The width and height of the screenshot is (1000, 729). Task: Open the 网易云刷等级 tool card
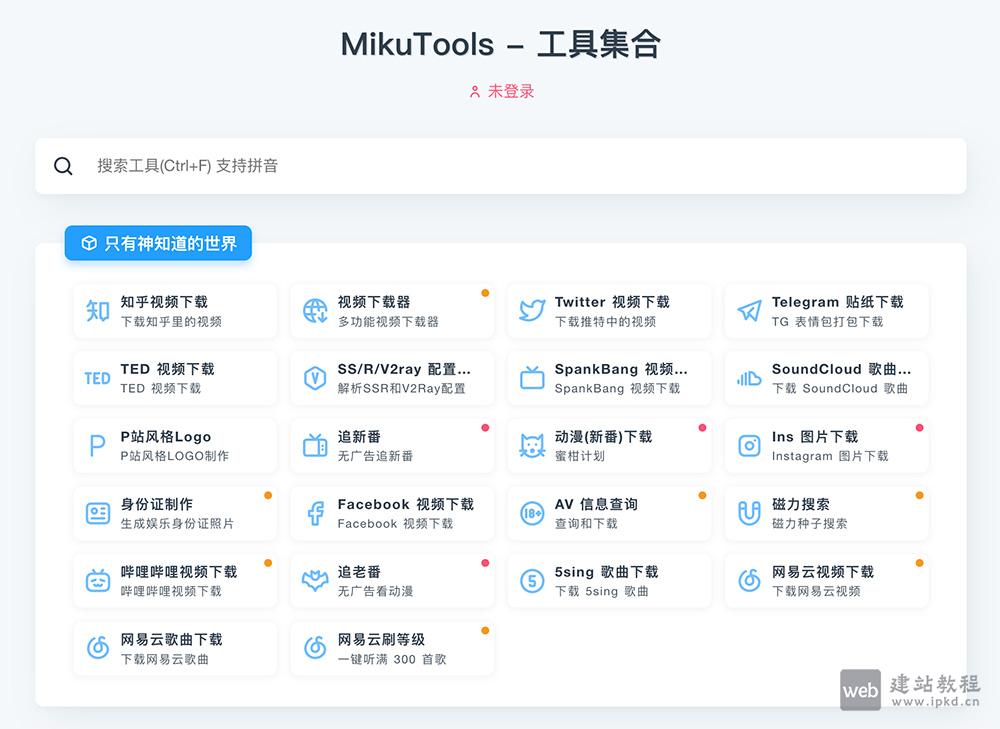coord(391,648)
